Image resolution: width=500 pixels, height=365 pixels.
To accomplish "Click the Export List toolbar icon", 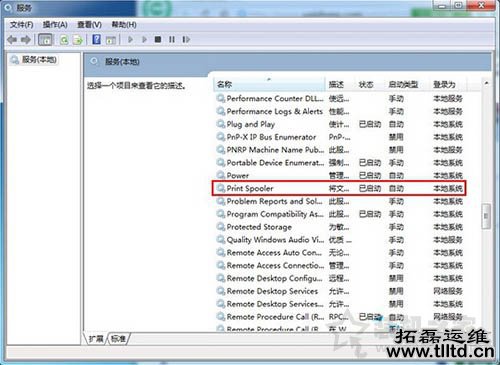I will tap(78, 40).
